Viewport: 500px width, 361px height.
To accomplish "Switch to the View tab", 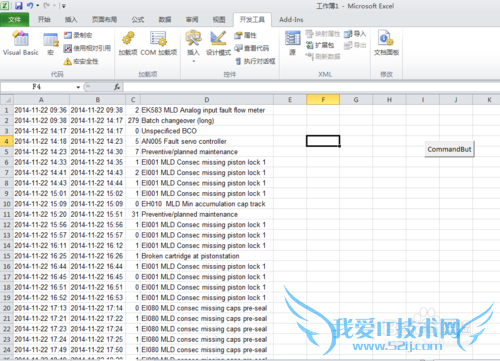I will point(219,20).
